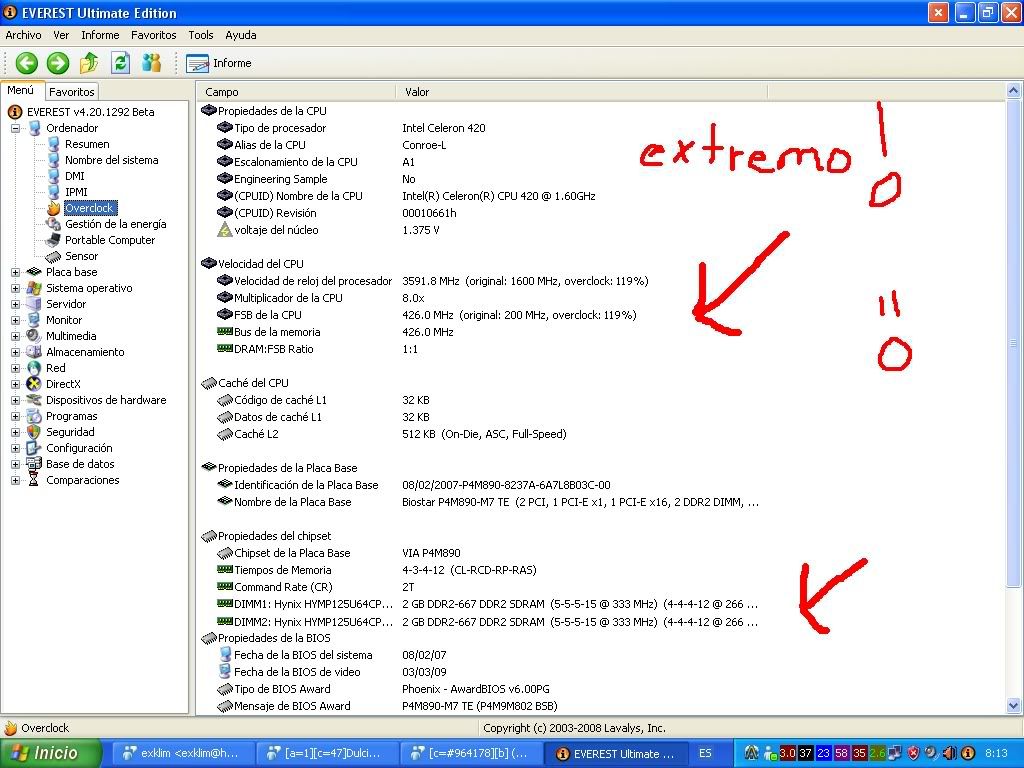Open the users icon in the toolbar
This screenshot has height=768, width=1024.
click(152, 63)
